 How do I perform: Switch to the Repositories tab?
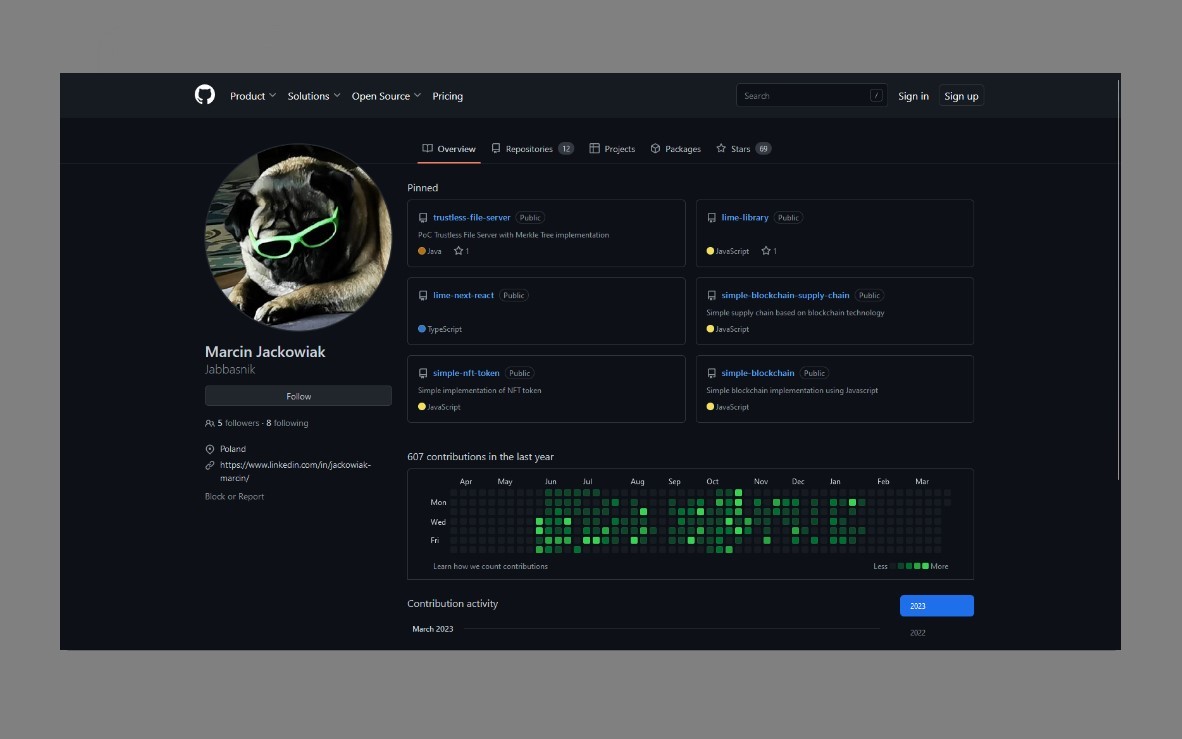(x=531, y=149)
